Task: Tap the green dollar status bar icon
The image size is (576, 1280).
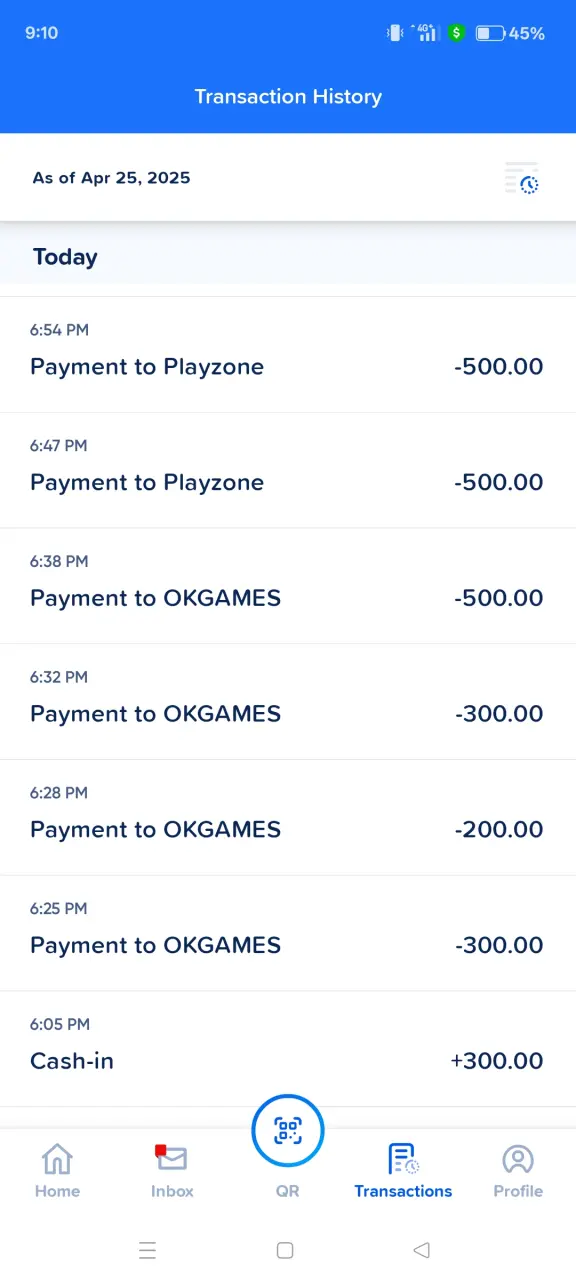Action: (457, 33)
